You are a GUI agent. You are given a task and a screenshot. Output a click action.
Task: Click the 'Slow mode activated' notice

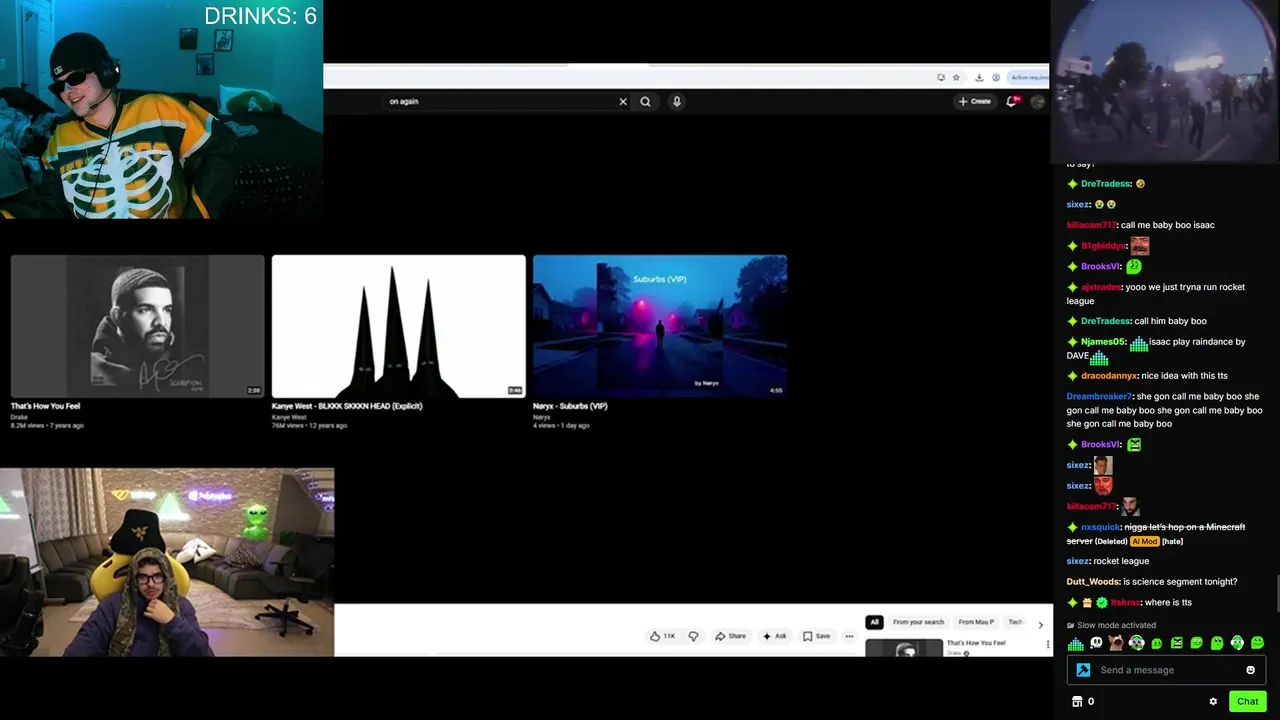[1116, 625]
